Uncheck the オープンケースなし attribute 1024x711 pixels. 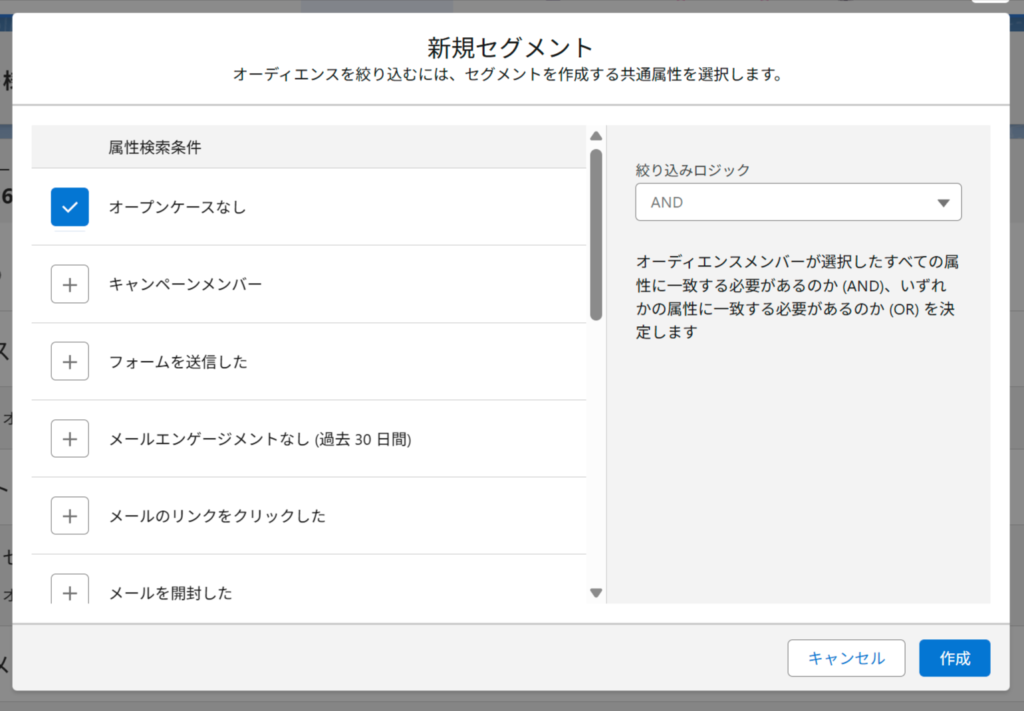pos(70,207)
